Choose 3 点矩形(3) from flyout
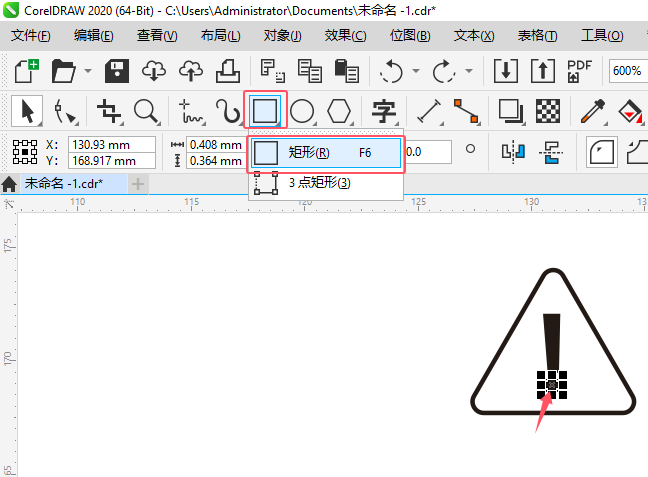This screenshot has height=477, width=648. pyautogui.click(x=326, y=183)
